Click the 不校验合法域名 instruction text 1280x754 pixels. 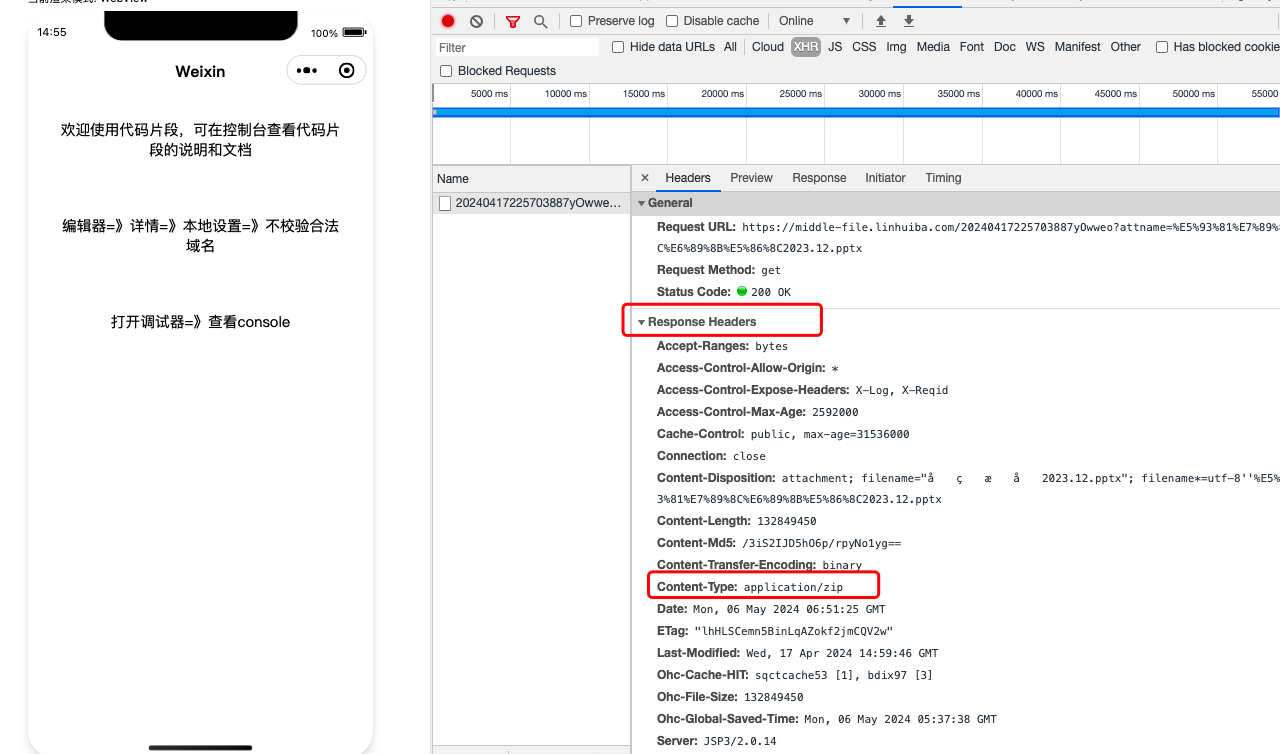coord(200,236)
